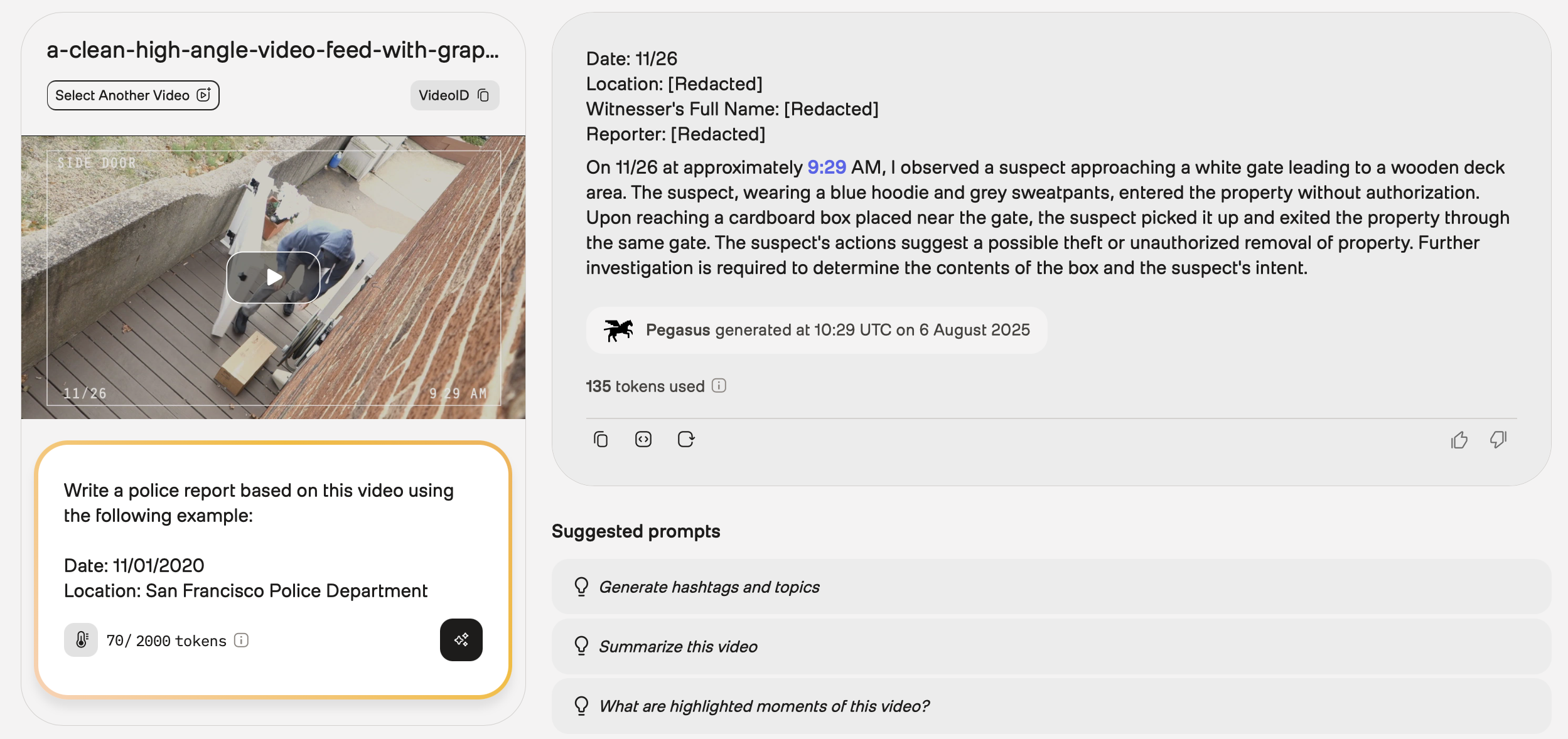The height and width of the screenshot is (739, 1568).
Task: Select highlighted moments suggested prompt
Action: [x=764, y=706]
